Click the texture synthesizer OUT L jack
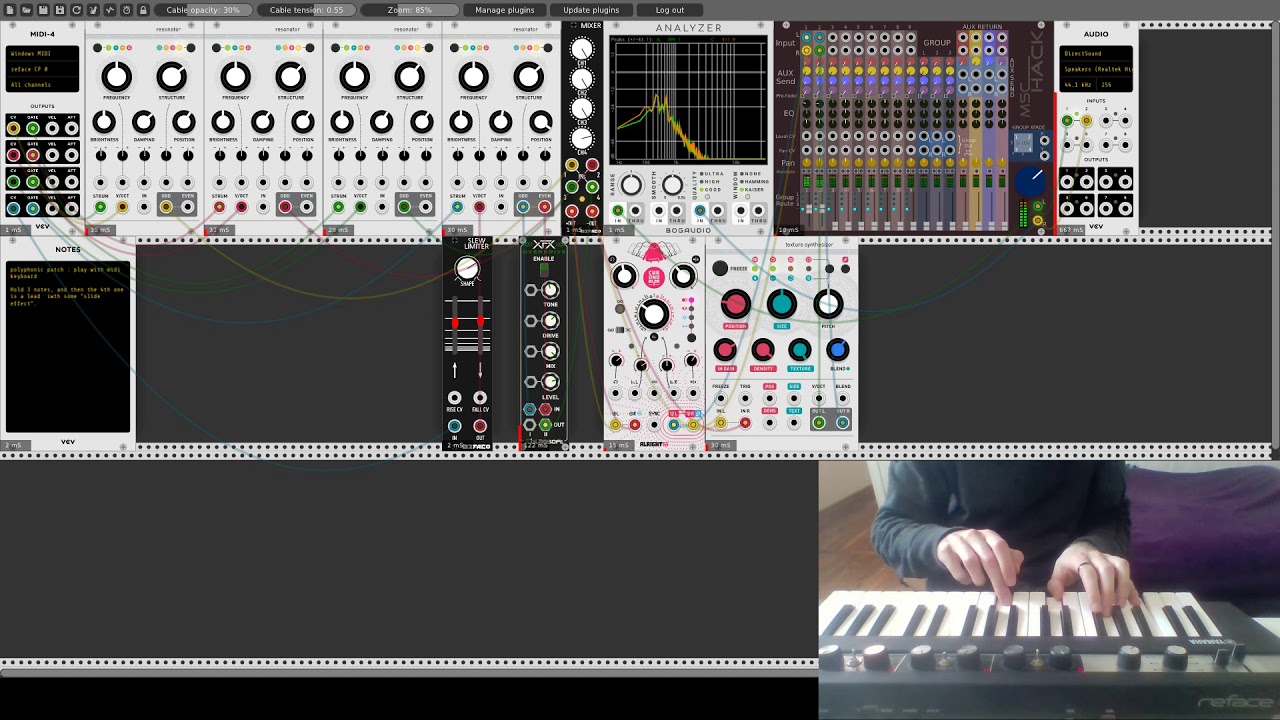 819,422
